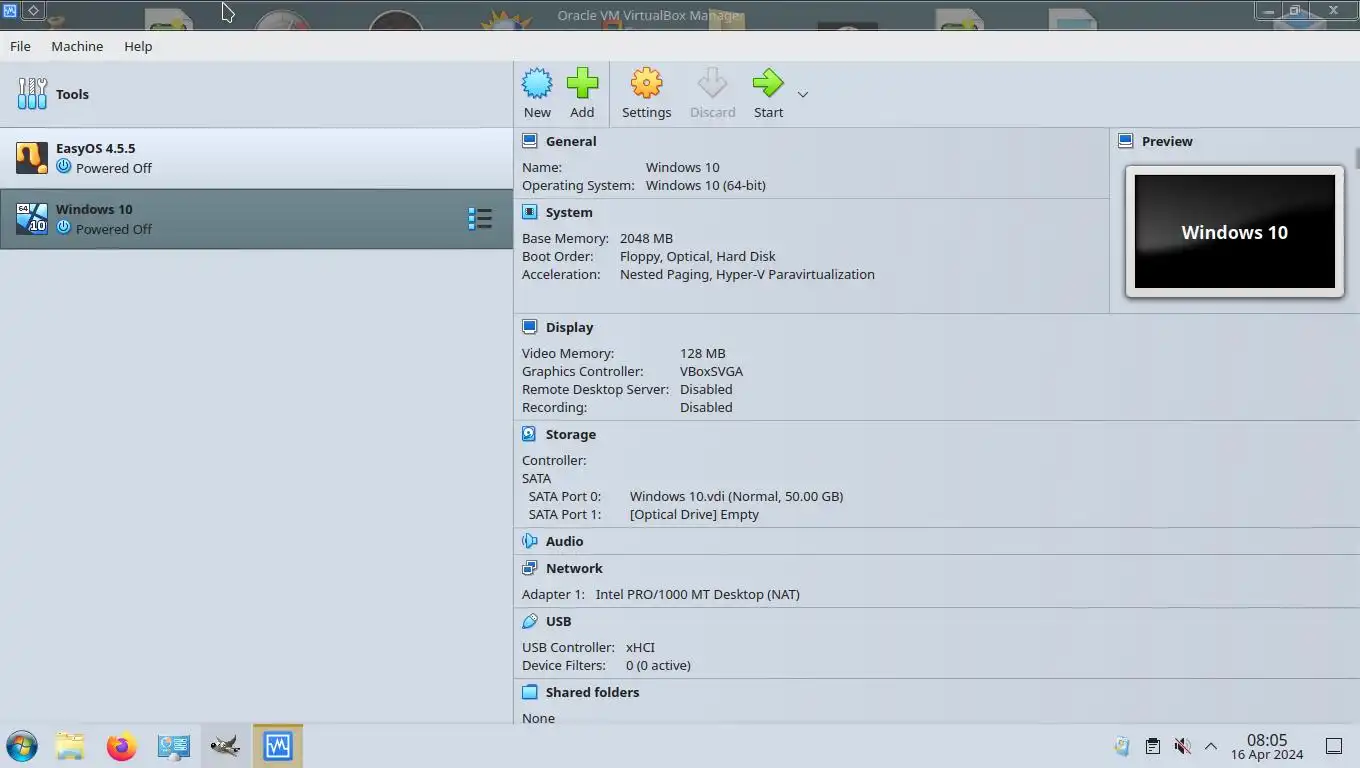
Task: Launch Firefox from the taskbar
Action: click(x=122, y=746)
